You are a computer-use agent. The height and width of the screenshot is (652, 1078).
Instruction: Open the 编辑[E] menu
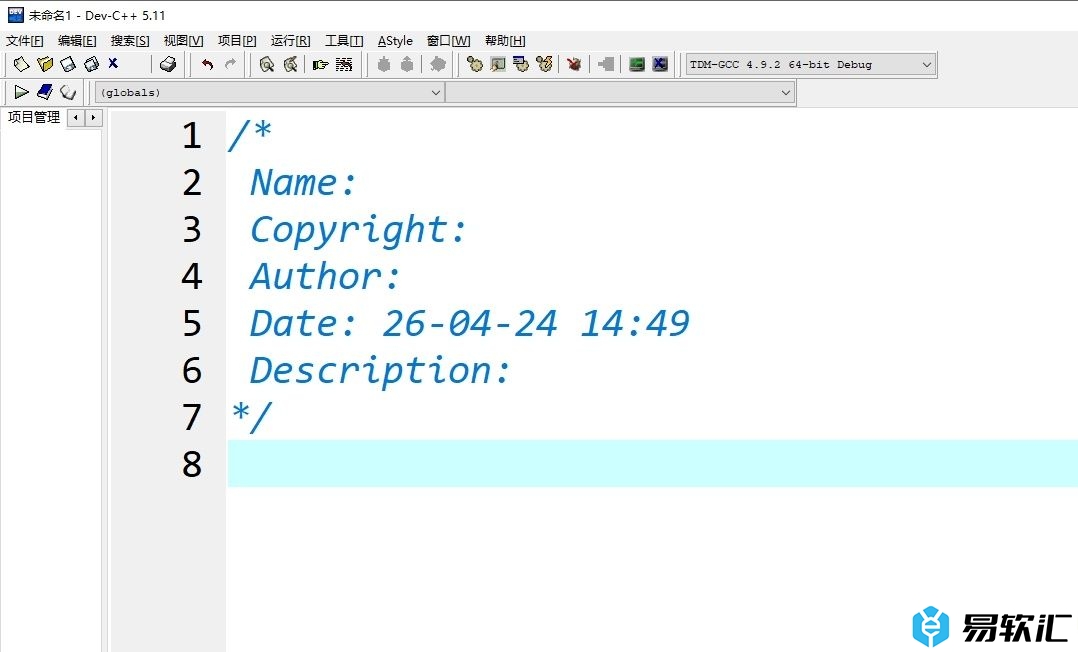(77, 41)
